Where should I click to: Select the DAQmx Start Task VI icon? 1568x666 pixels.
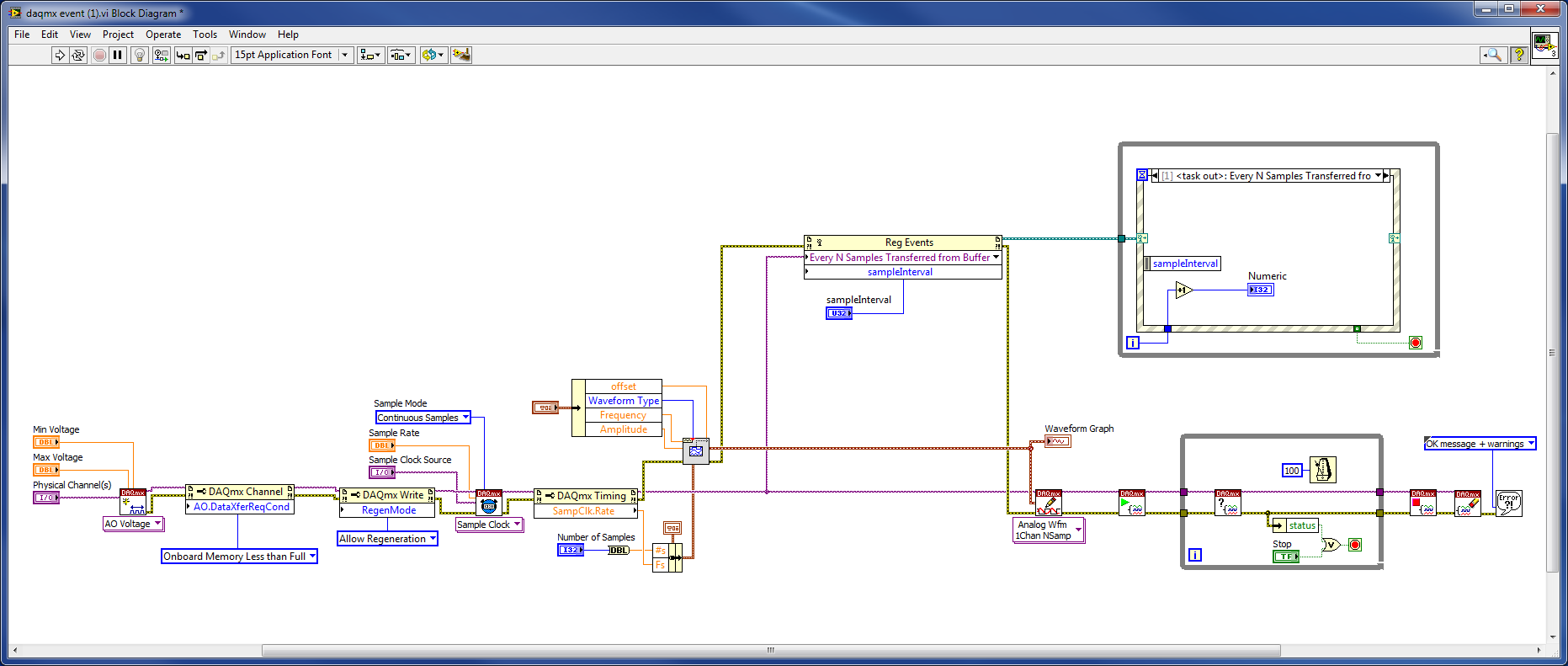[x=1132, y=503]
